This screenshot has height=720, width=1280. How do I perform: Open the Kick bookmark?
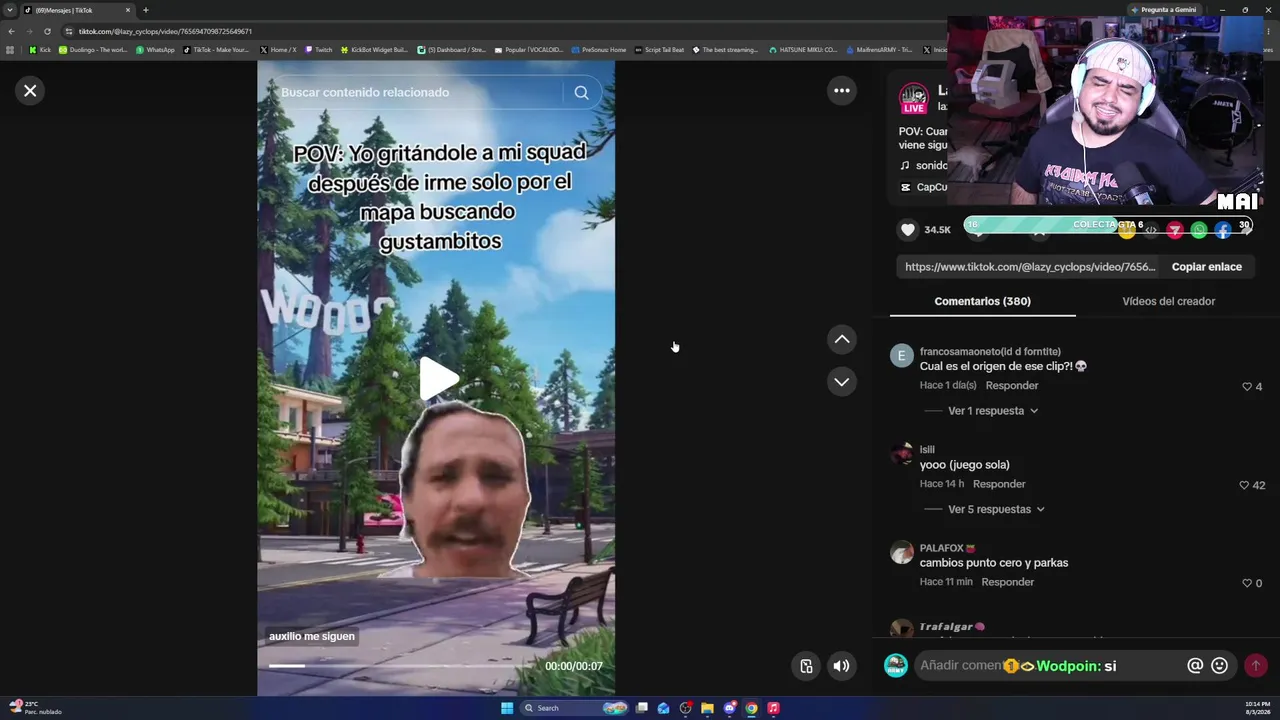[x=40, y=50]
